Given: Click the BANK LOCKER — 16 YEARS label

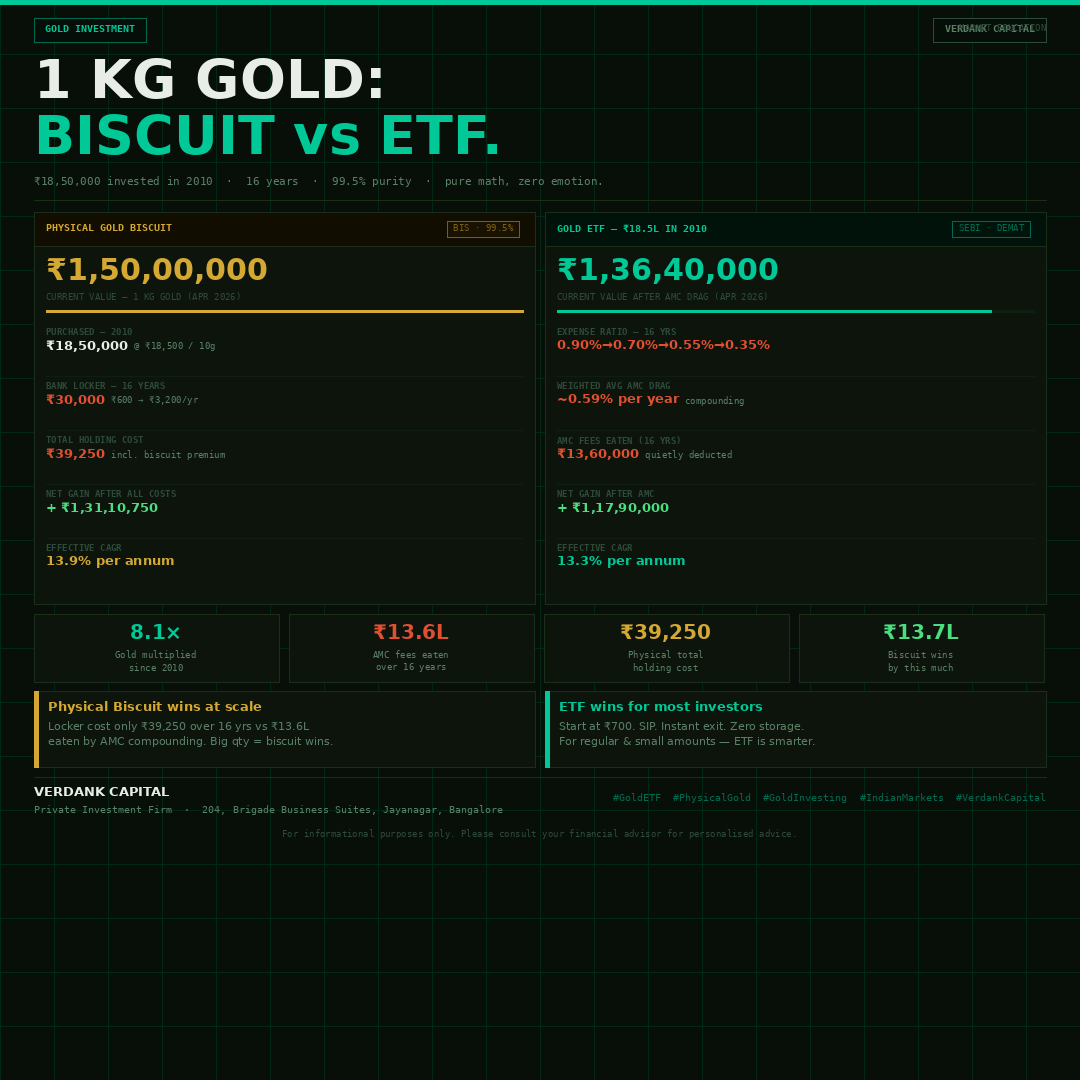Looking at the screenshot, I should 105,386.
